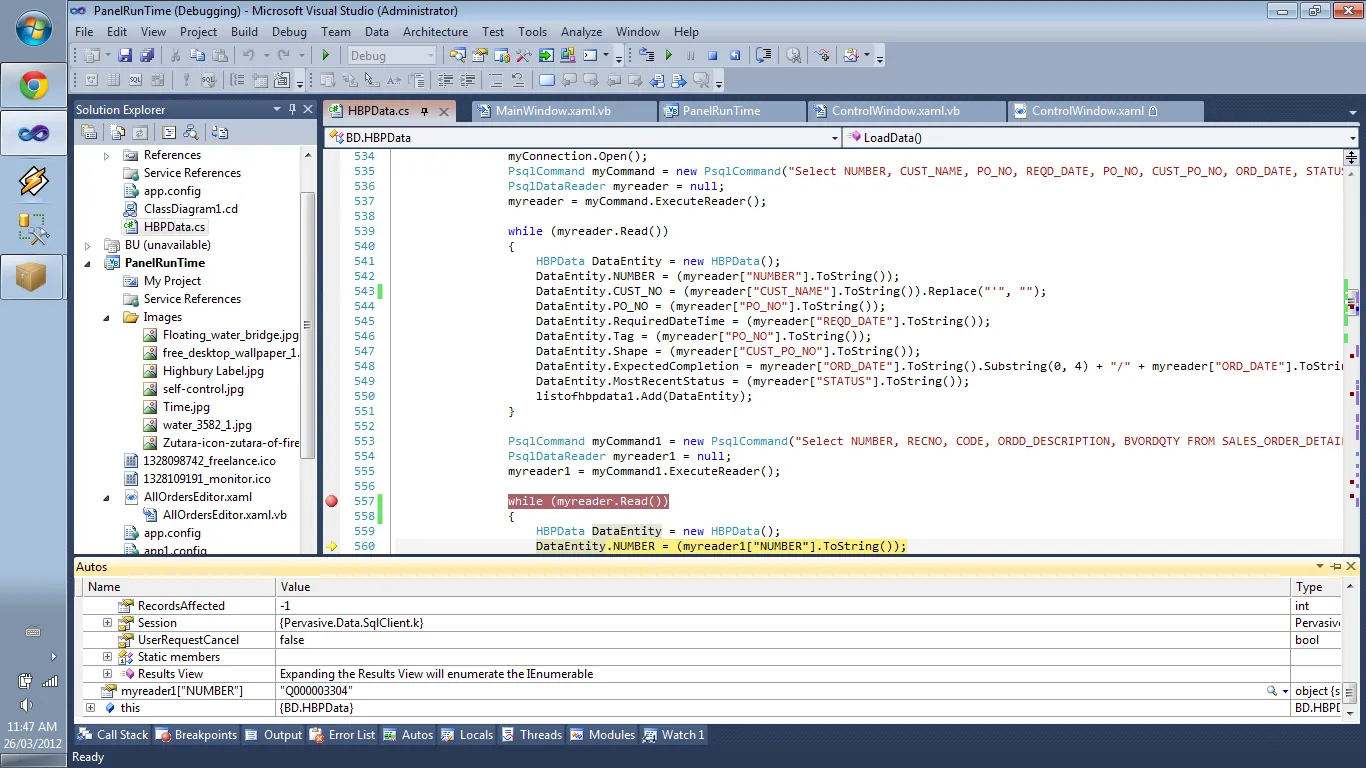Image resolution: width=1366 pixels, height=768 pixels.
Task: Click the Toggle Bookmark icon
Action: coord(546,81)
